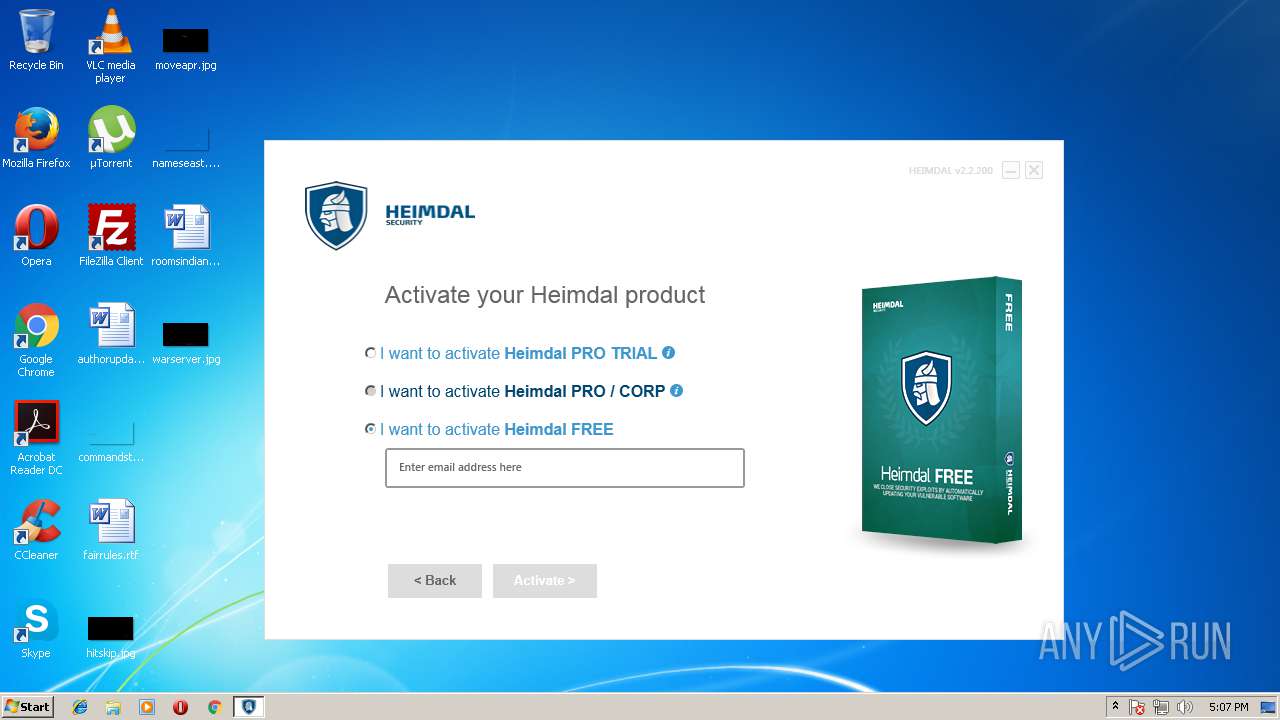The width and height of the screenshot is (1280, 720).
Task: Select the VLC media player shortcut
Action: click(110, 45)
